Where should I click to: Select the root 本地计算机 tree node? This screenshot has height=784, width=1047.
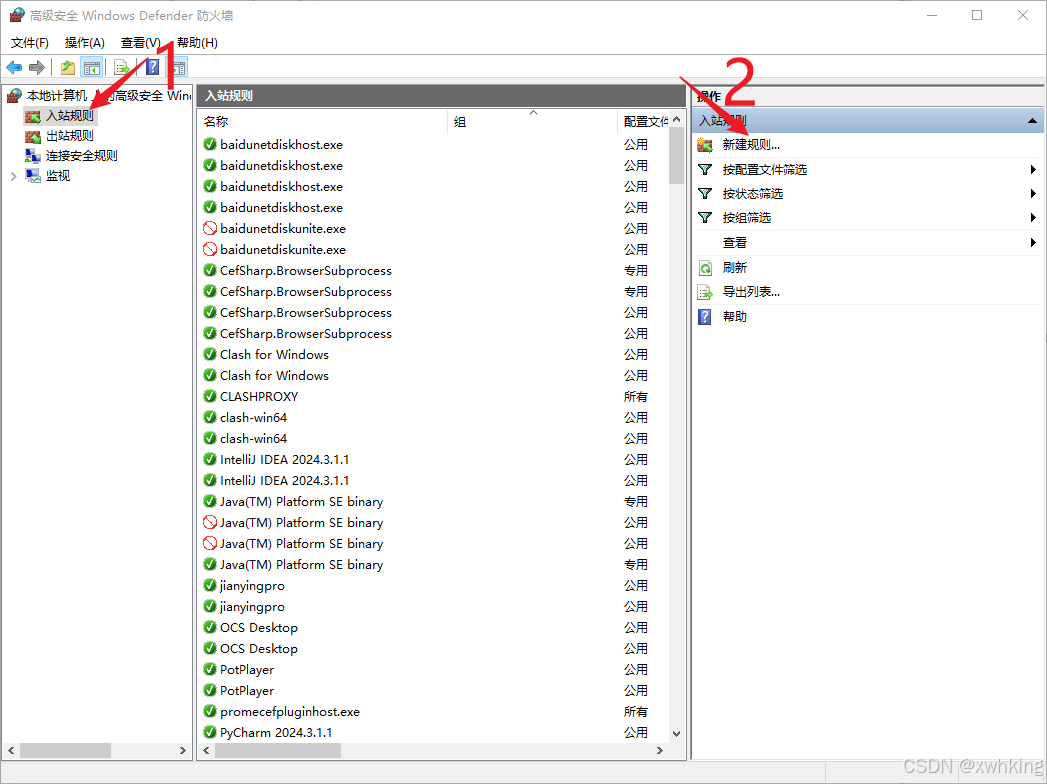pos(108,95)
